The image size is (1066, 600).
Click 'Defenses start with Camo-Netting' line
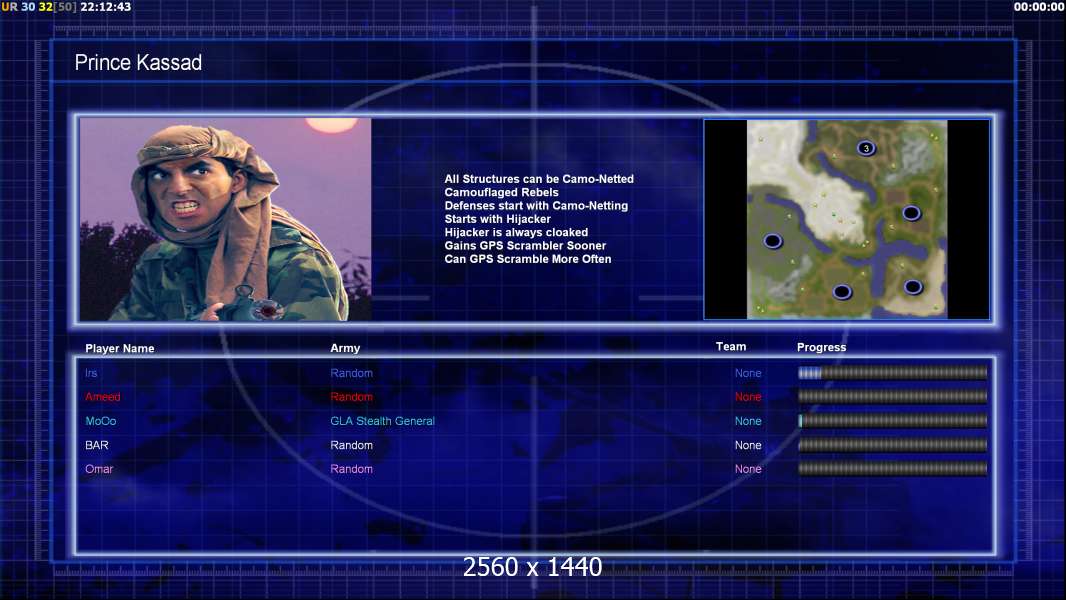pos(536,205)
